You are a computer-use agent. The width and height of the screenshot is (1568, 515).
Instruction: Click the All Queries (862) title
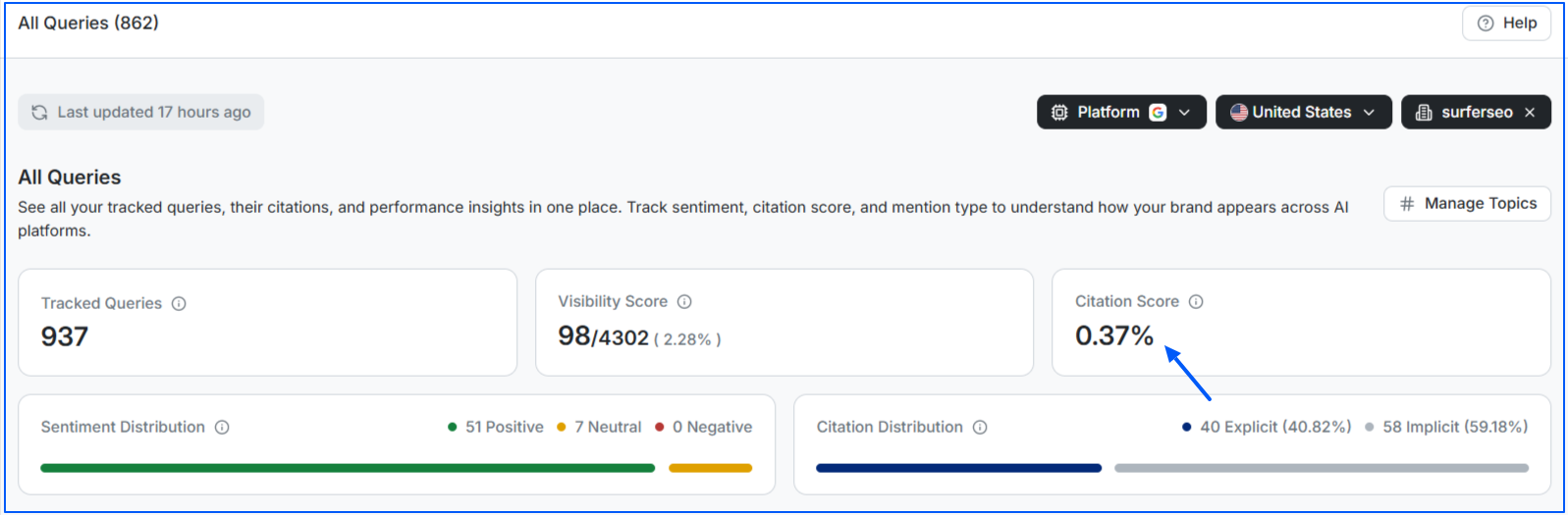tap(88, 23)
